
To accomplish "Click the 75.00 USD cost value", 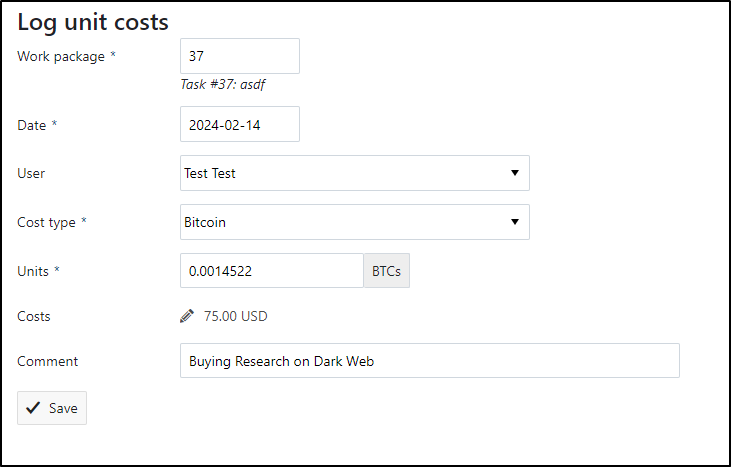I will (235, 316).
